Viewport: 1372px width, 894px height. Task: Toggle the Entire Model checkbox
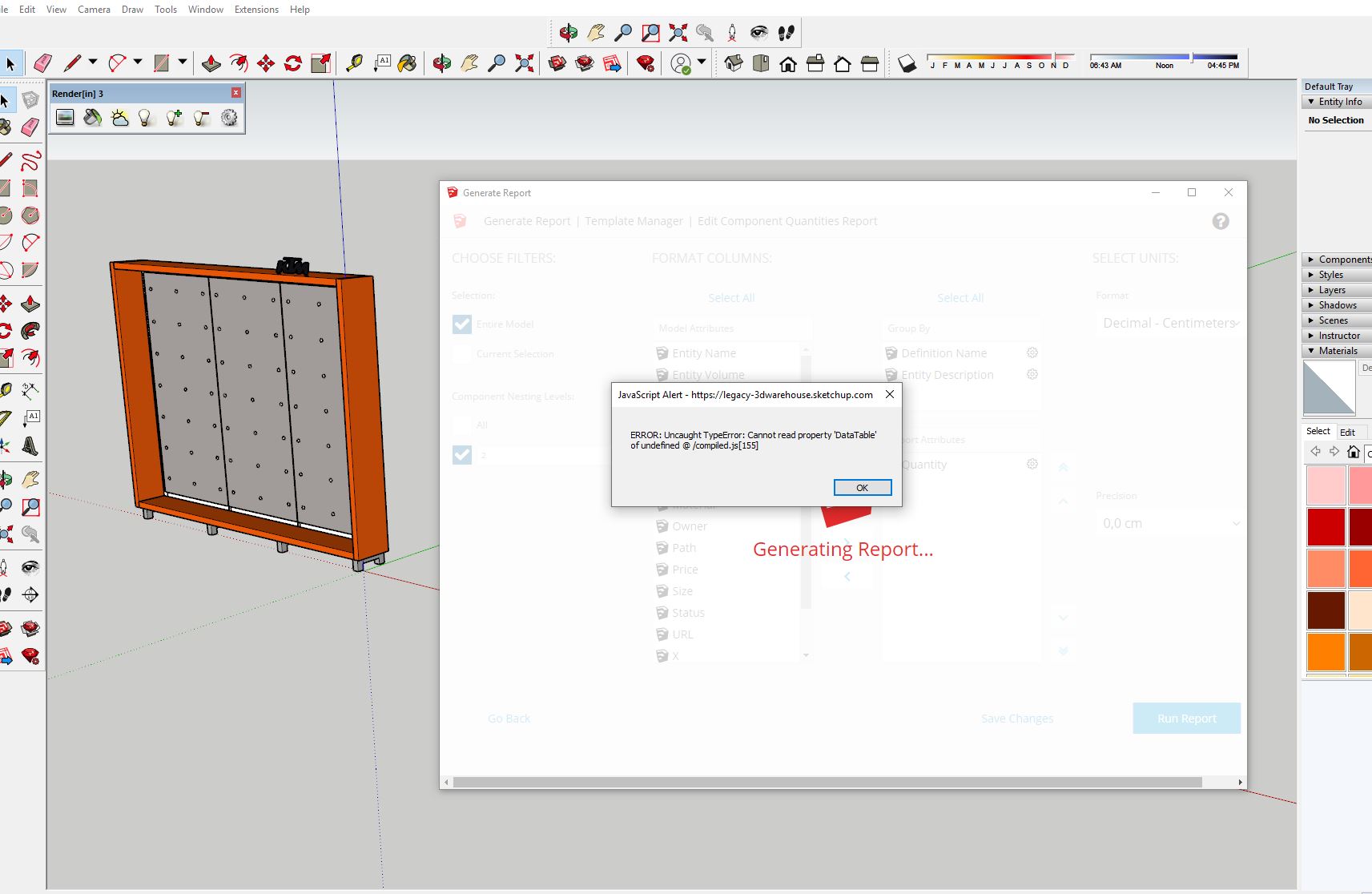pyautogui.click(x=462, y=324)
